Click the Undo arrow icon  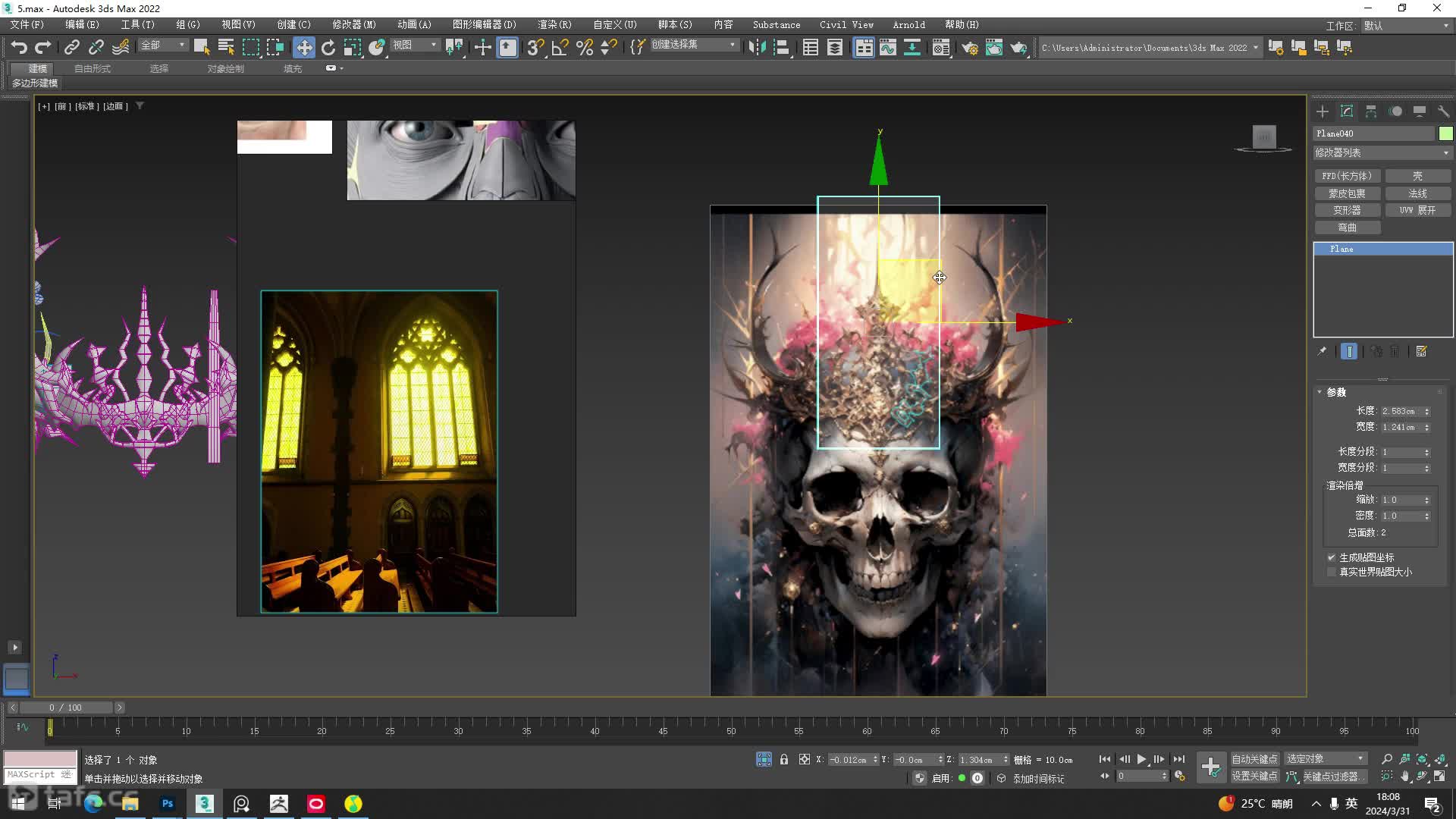[x=19, y=47]
